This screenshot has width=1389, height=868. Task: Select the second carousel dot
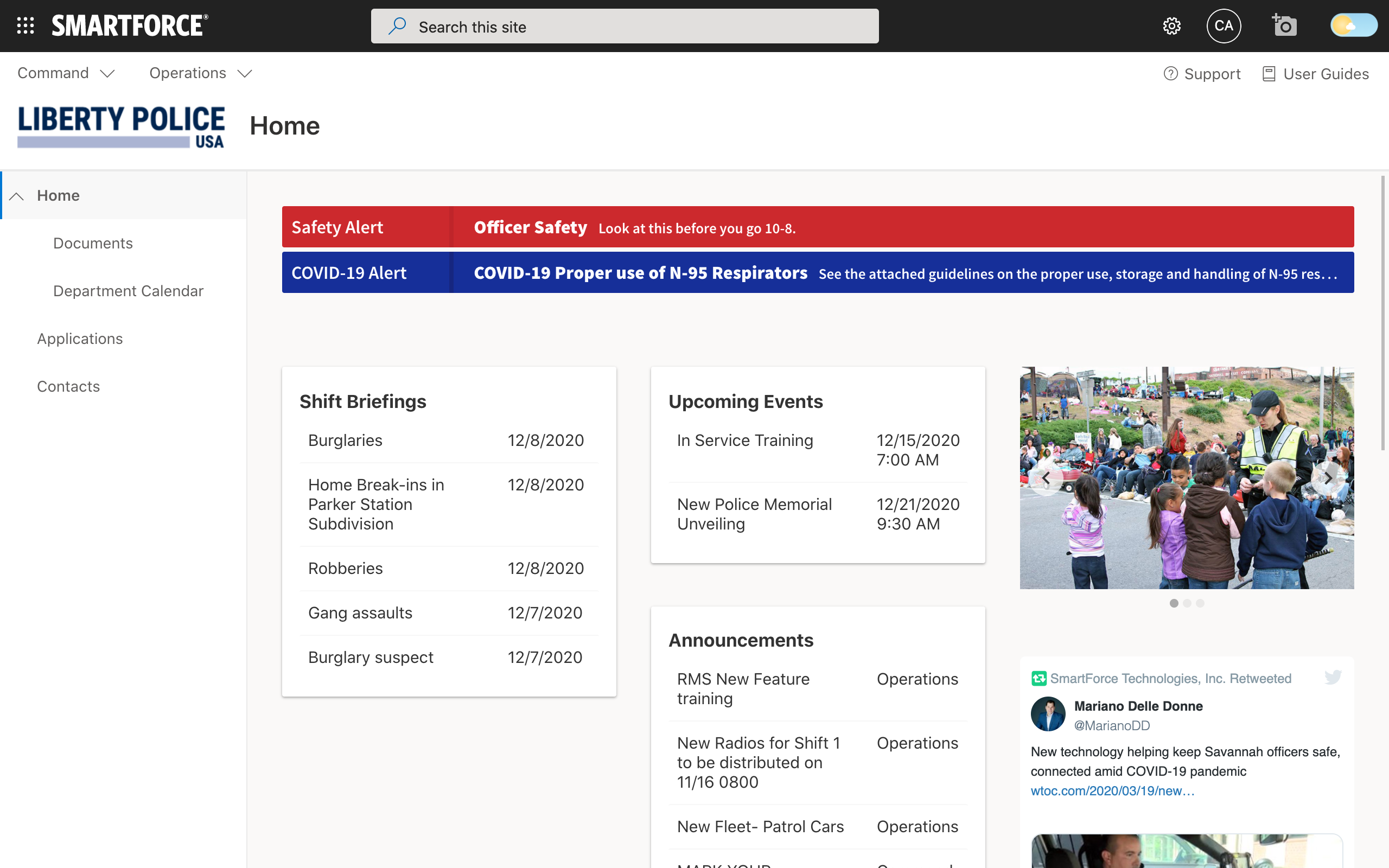[1187, 603]
